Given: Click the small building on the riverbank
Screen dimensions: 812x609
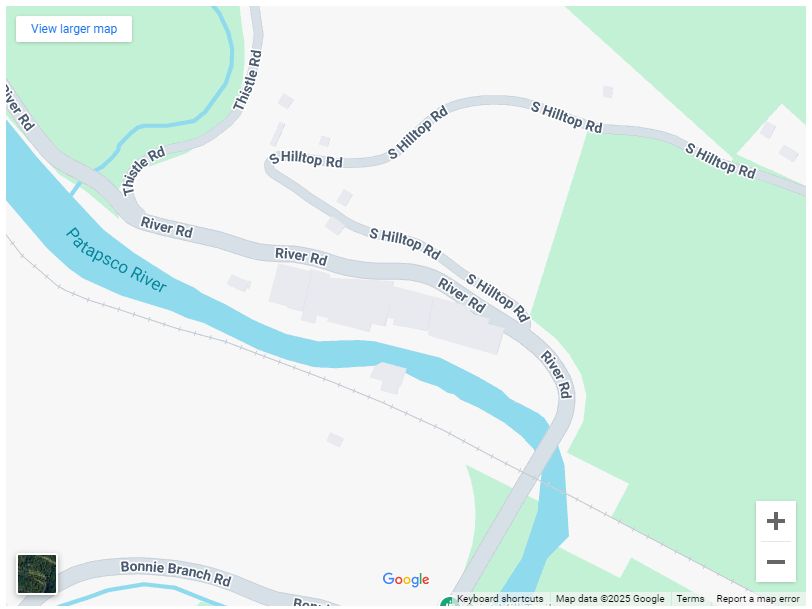Looking at the screenshot, I should pos(388,377).
